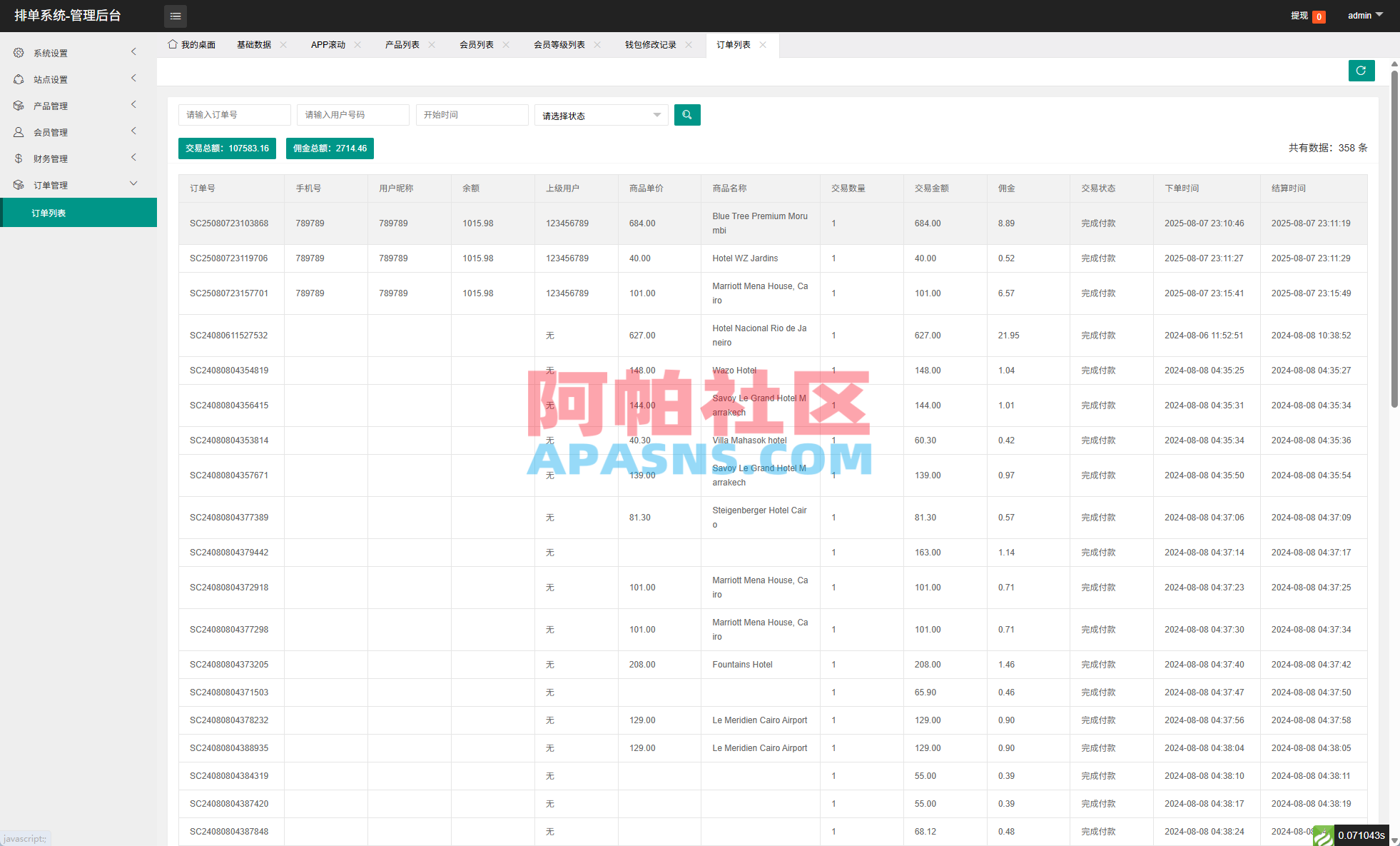Toggle the sidebar with the hamburger icon
1400x846 pixels.
[175, 16]
